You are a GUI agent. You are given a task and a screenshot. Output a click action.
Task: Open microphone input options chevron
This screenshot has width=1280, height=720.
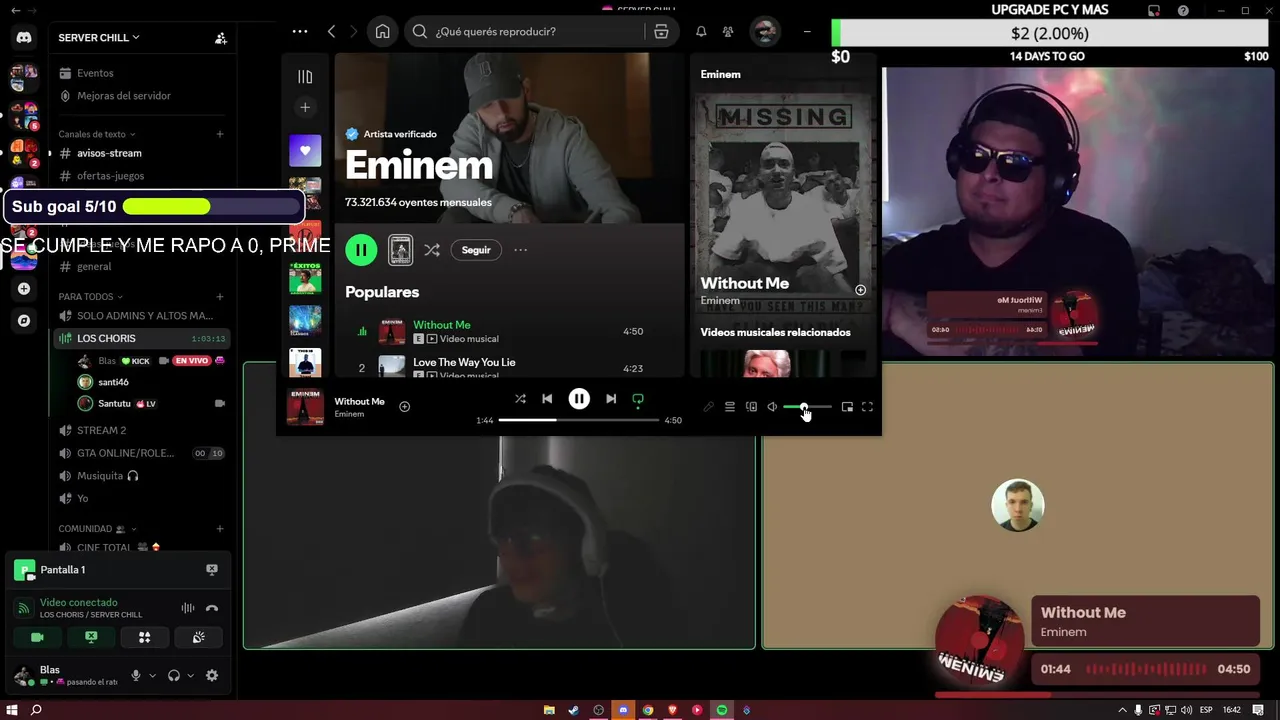152,676
